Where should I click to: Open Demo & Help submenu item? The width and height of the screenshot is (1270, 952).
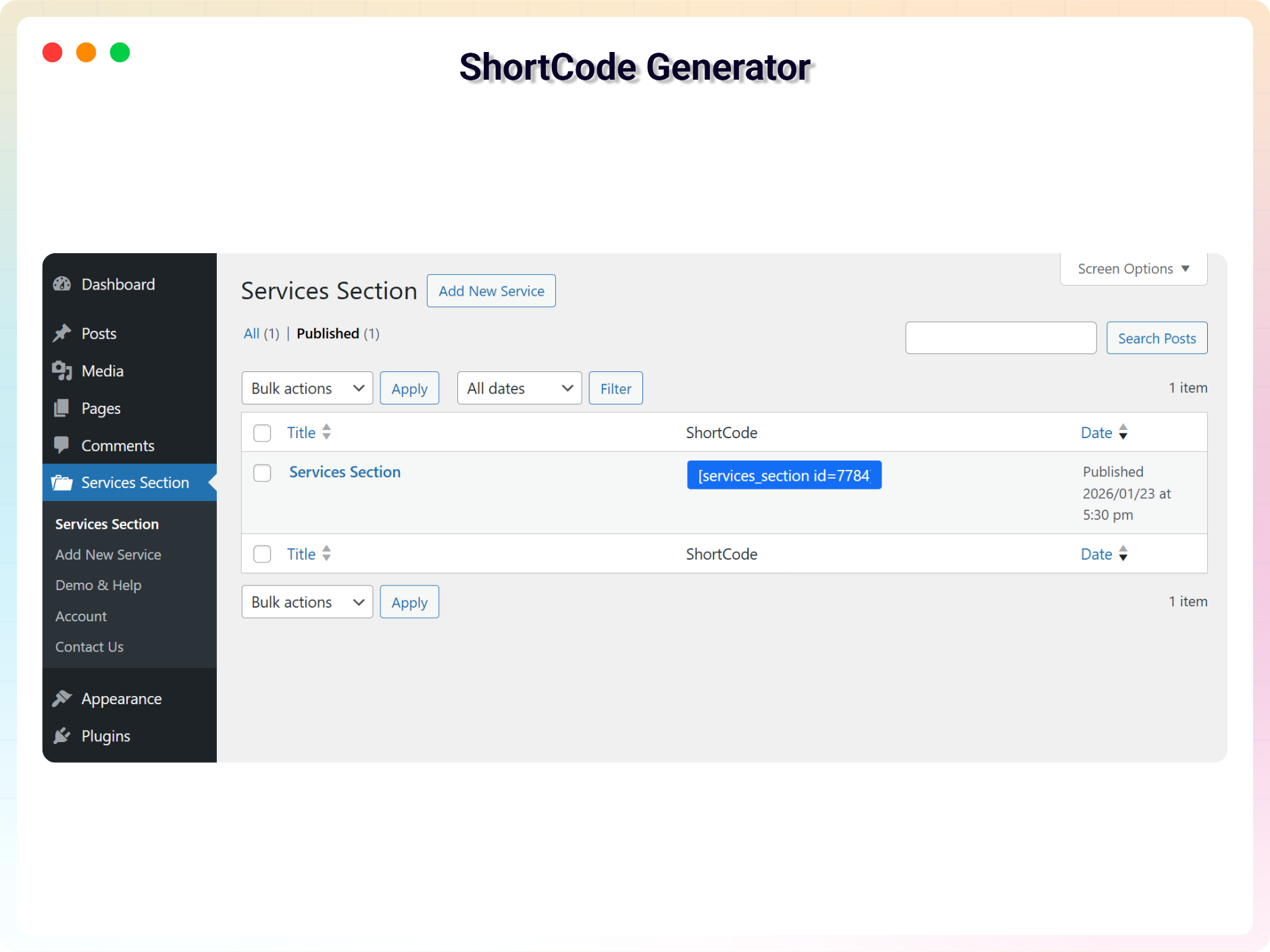point(98,585)
